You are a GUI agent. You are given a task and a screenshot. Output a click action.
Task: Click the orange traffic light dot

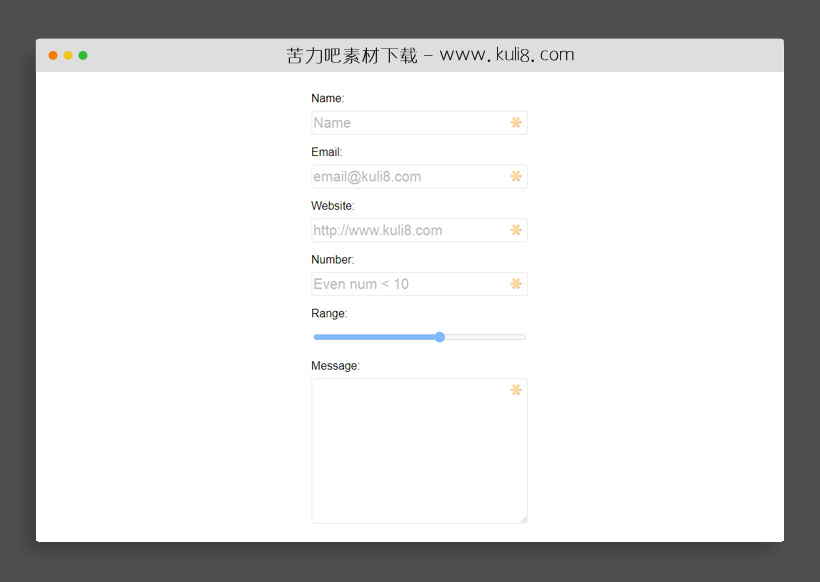click(x=52, y=55)
